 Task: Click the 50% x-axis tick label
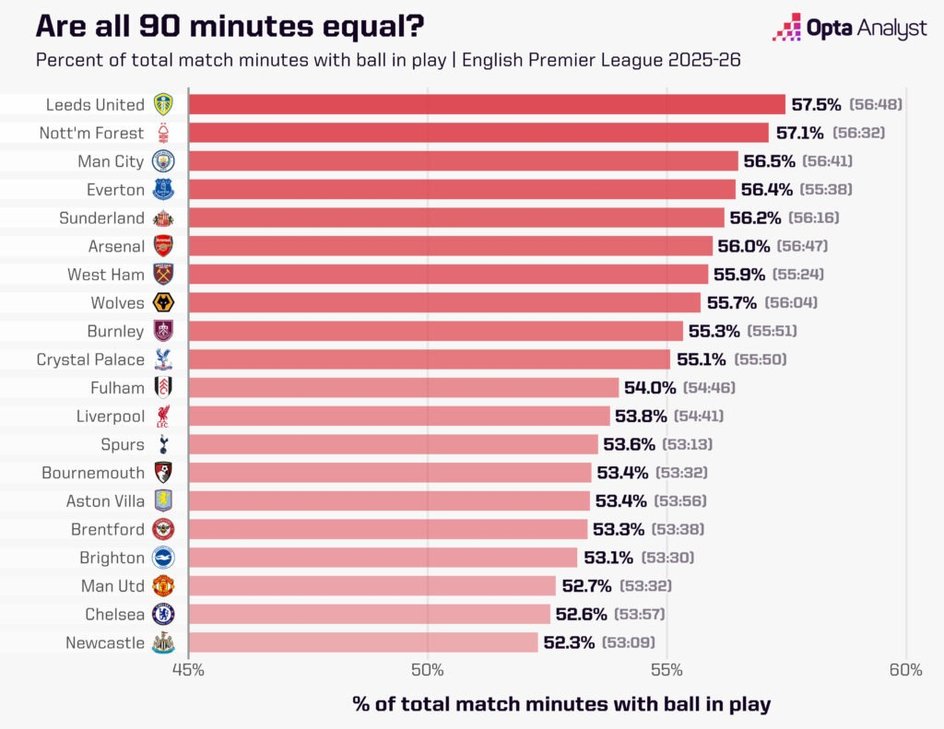point(427,670)
